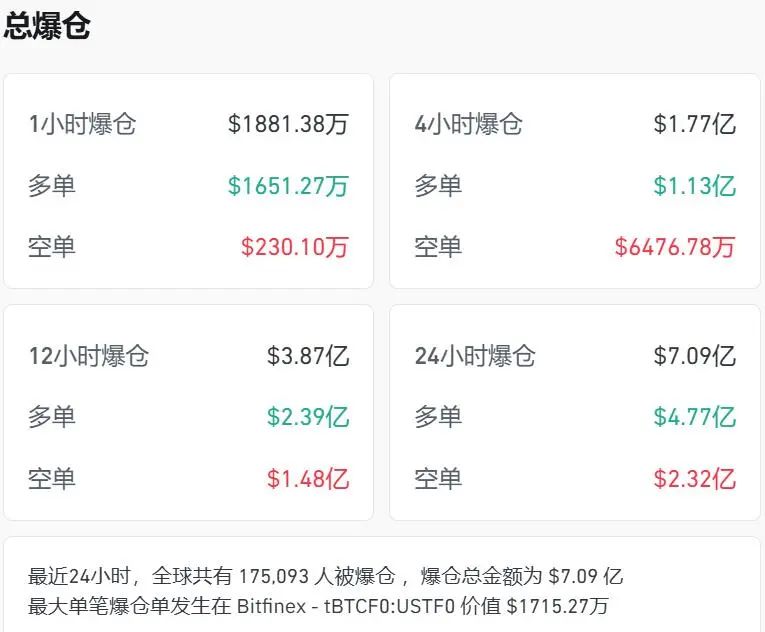This screenshot has width=765, height=632.
Task: Click the $1881.38万 total value
Action: pyautogui.click(x=288, y=125)
